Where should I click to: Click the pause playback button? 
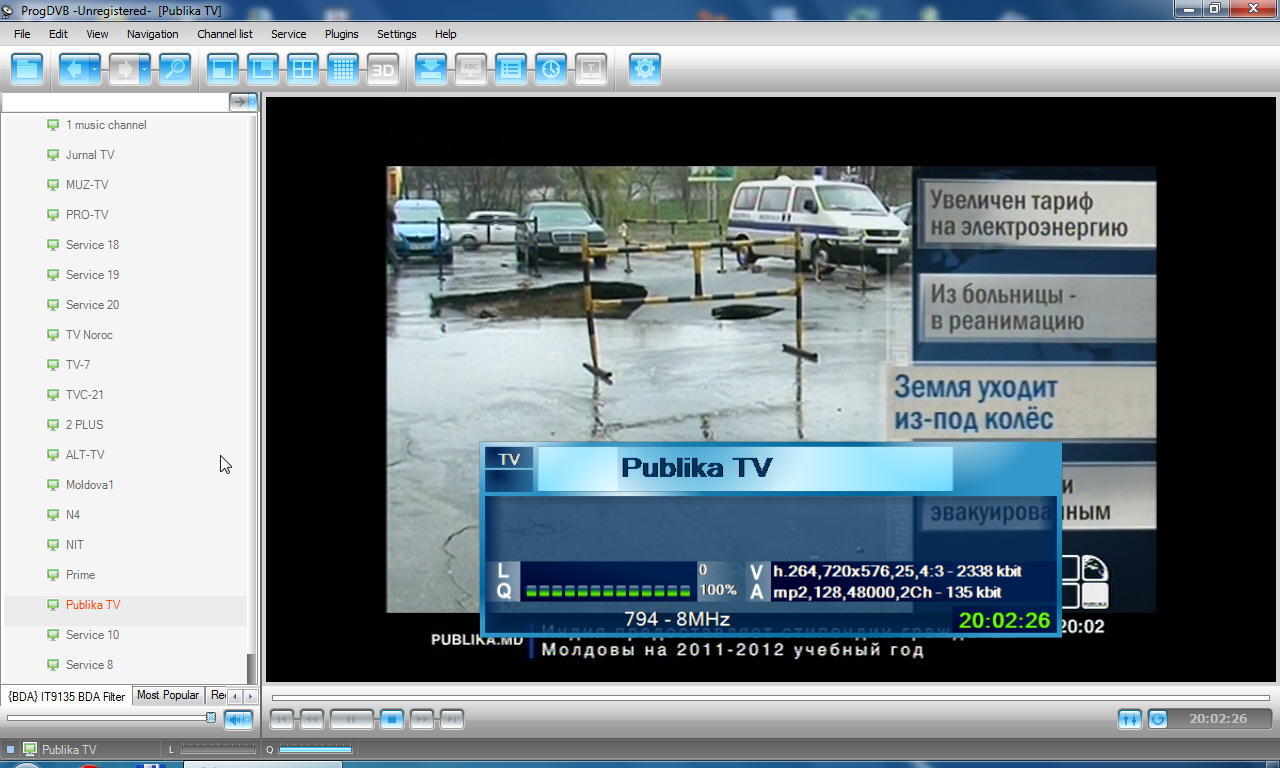pos(352,718)
